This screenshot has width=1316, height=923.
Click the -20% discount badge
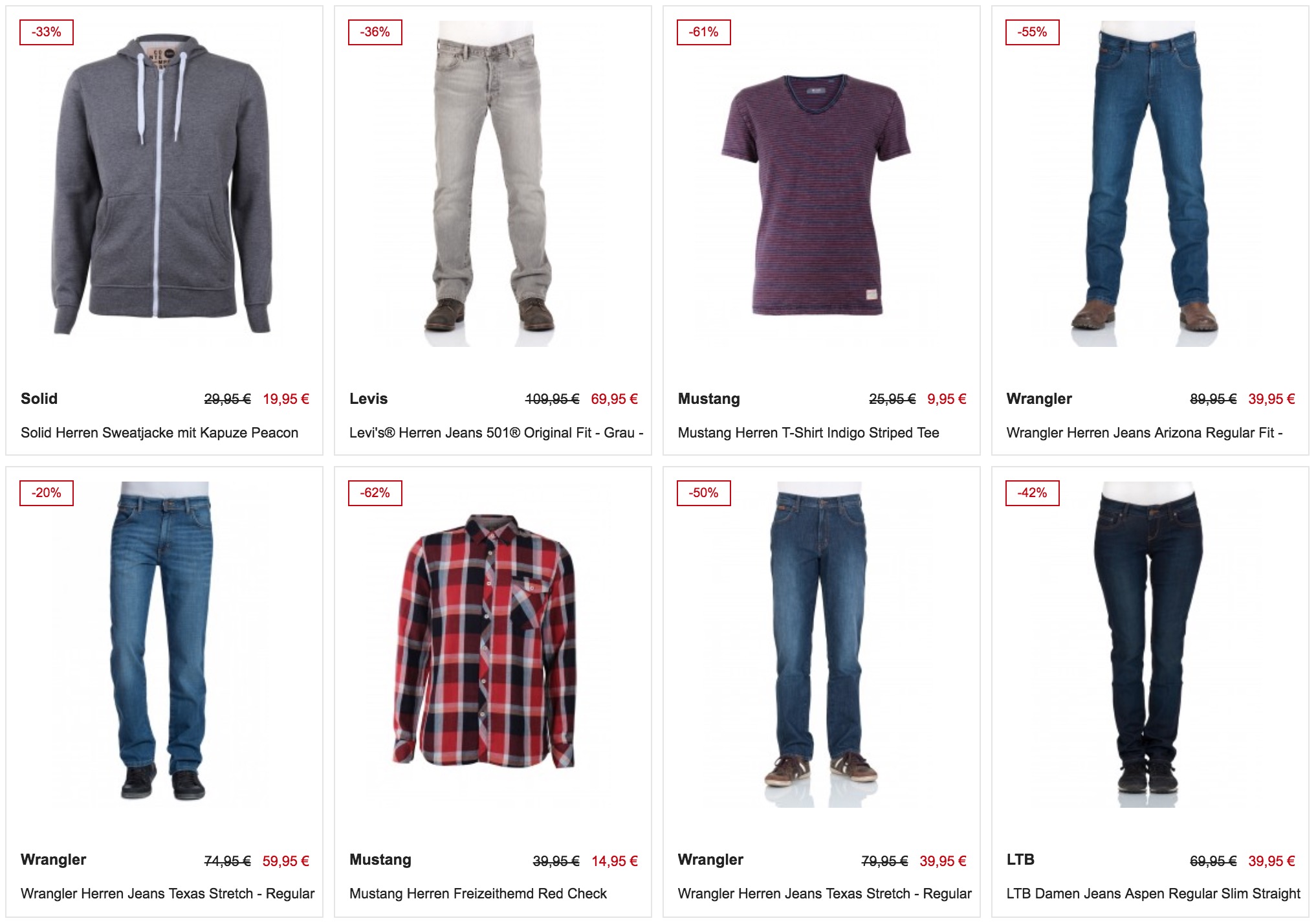(x=47, y=493)
